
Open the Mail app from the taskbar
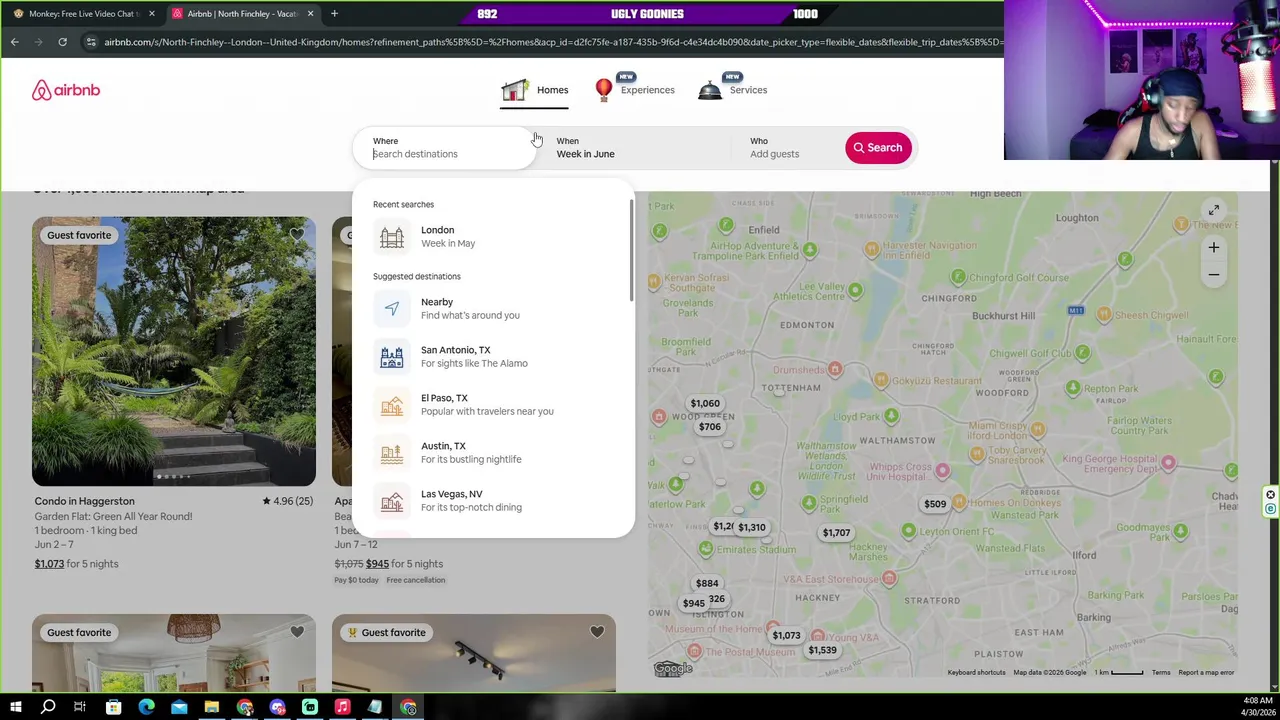(x=179, y=708)
